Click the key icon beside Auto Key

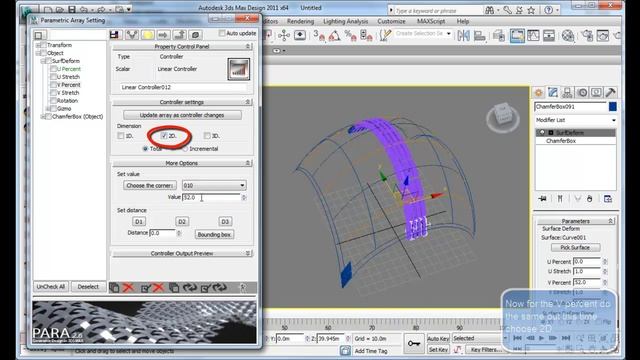pos(414,344)
